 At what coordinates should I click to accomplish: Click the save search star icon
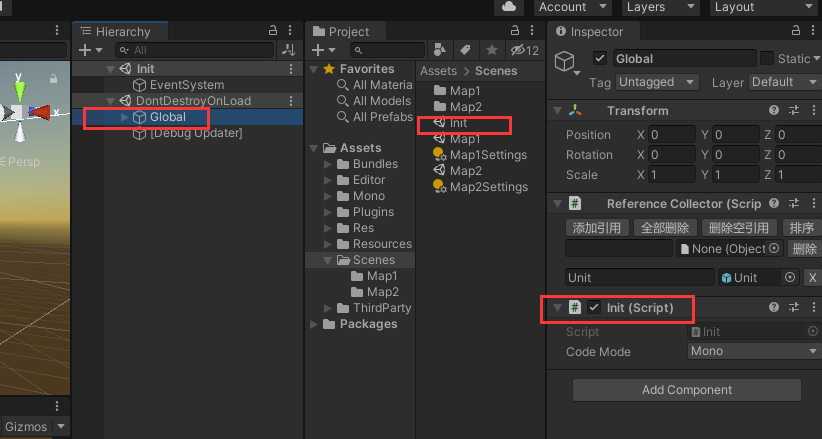coord(492,50)
